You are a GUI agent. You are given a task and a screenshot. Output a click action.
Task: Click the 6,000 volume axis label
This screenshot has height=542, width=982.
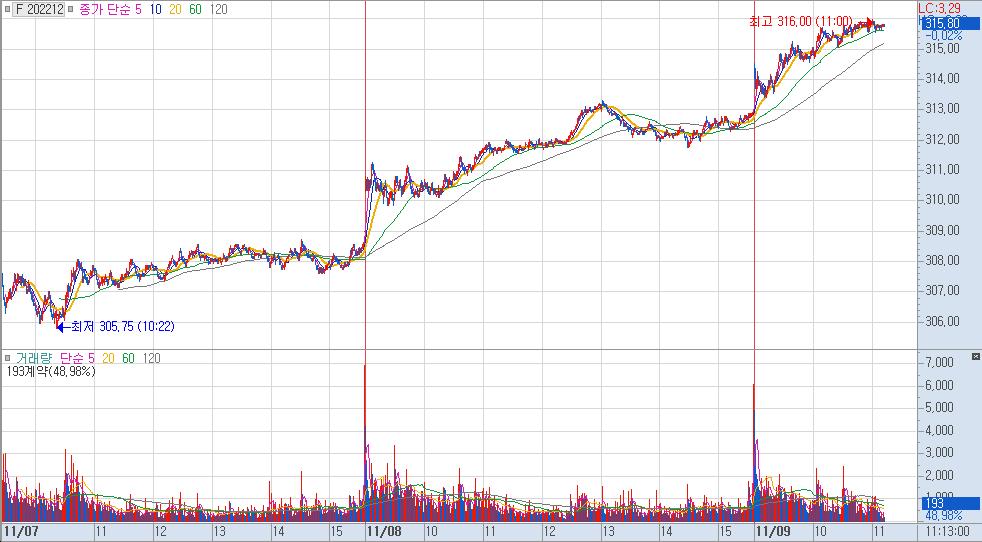coord(939,385)
